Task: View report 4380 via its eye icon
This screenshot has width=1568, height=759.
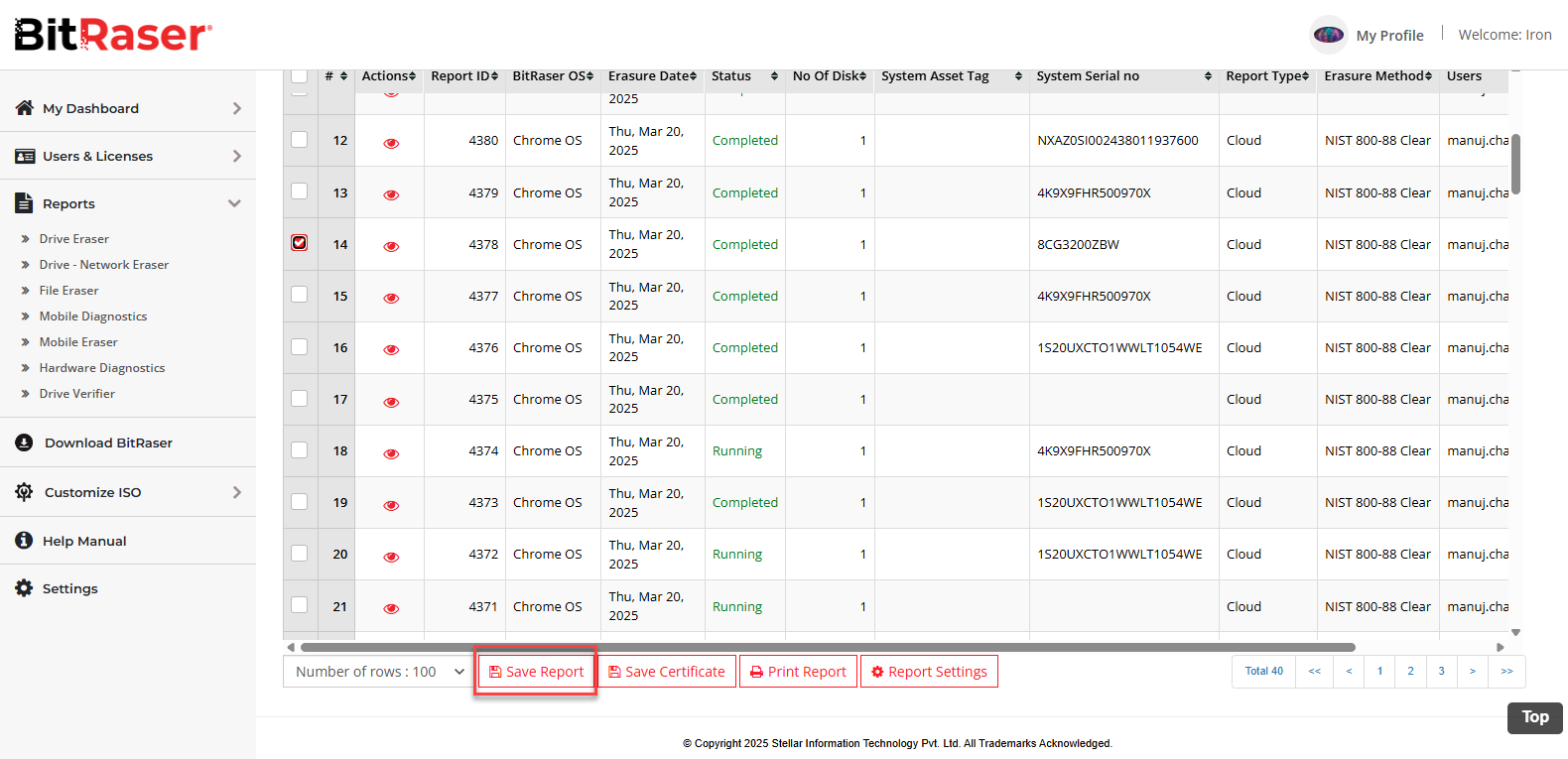Action: (x=391, y=143)
